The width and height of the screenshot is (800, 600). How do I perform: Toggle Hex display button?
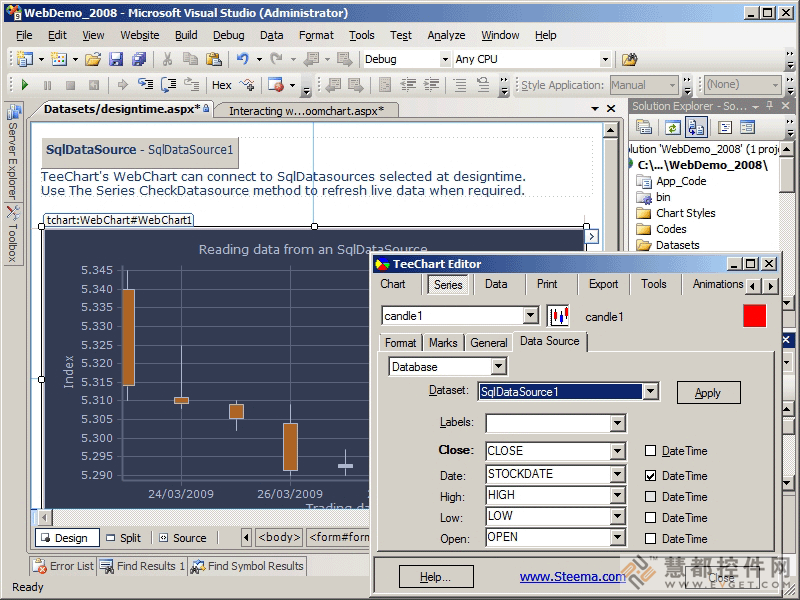(221, 85)
